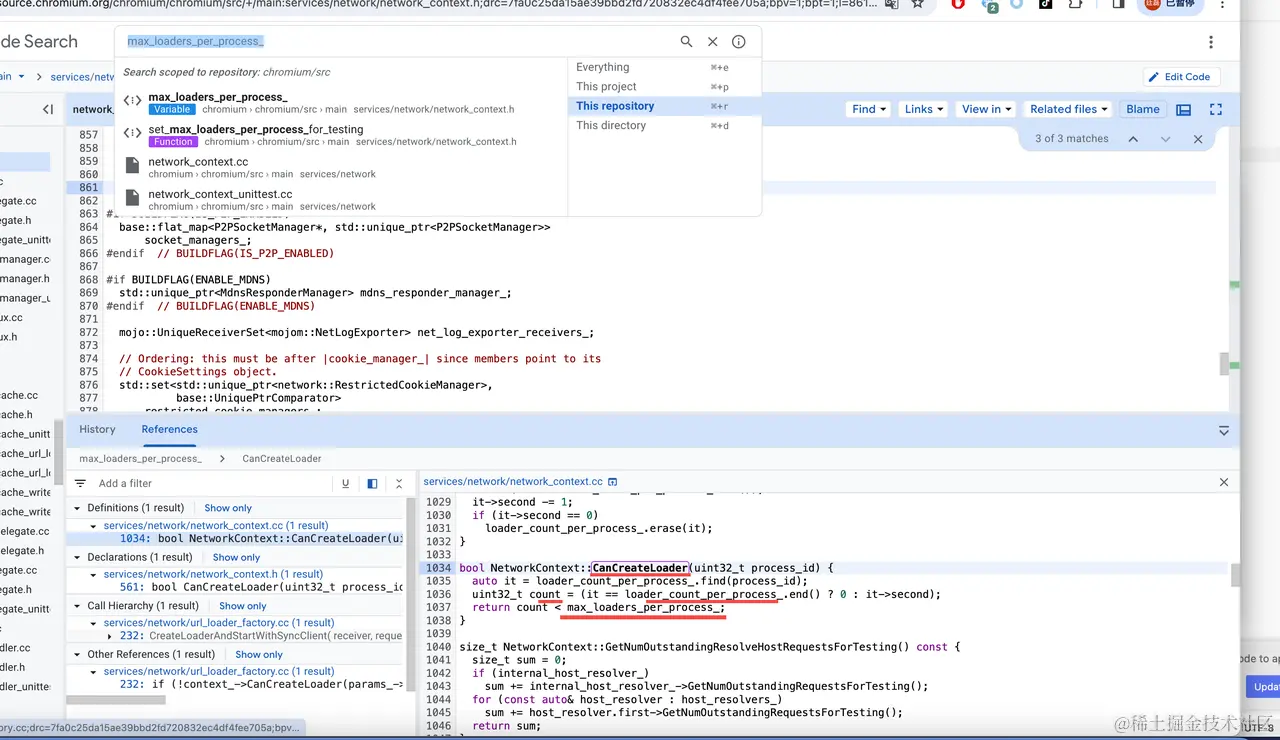1280x740 pixels.
Task: Clear the search box with X icon
Action: [x=713, y=42]
